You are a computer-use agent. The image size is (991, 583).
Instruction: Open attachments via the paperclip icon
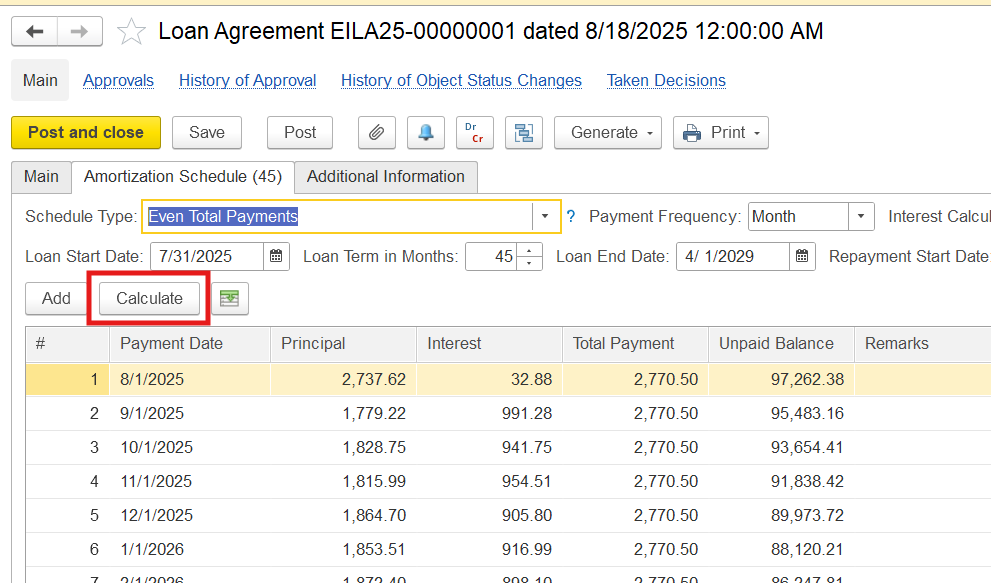[377, 132]
